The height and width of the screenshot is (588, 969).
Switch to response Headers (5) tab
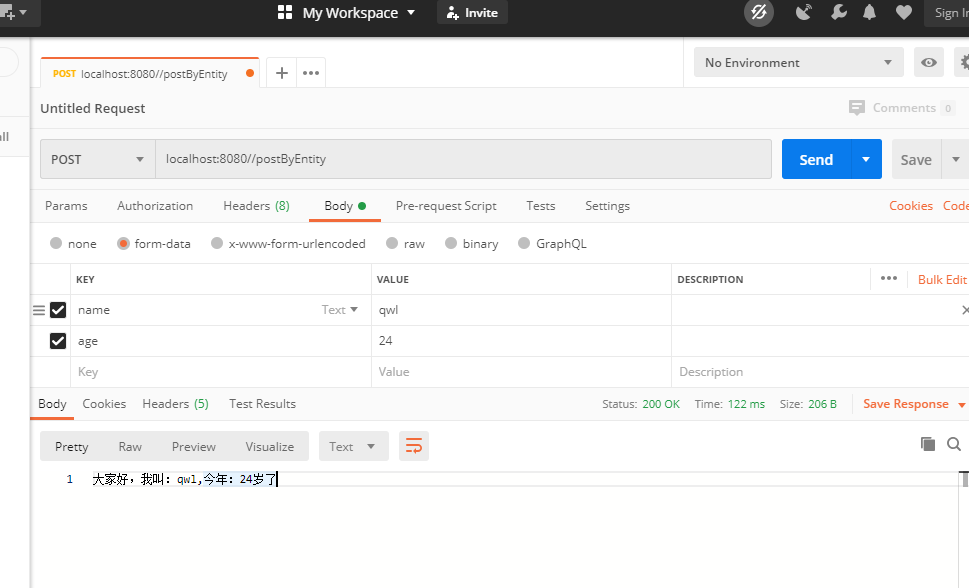coord(176,404)
